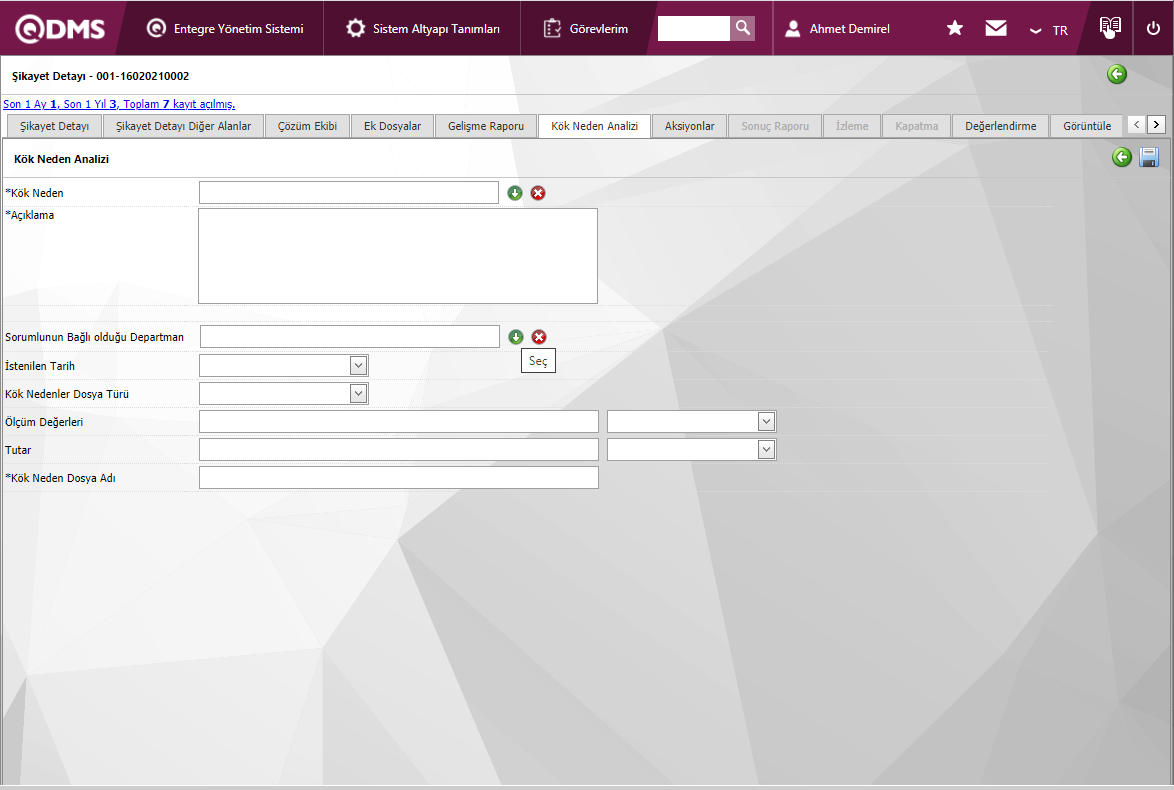1174x790 pixels.
Task: Select the Kök Neden Analizi tab
Action: 594,126
